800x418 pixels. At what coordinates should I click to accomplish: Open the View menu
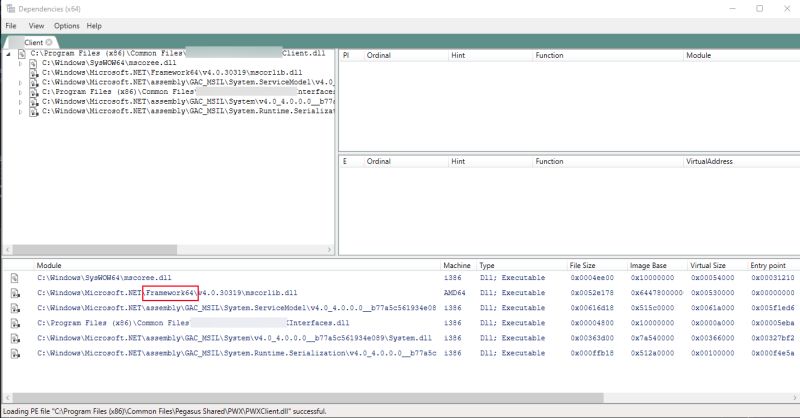pos(36,26)
